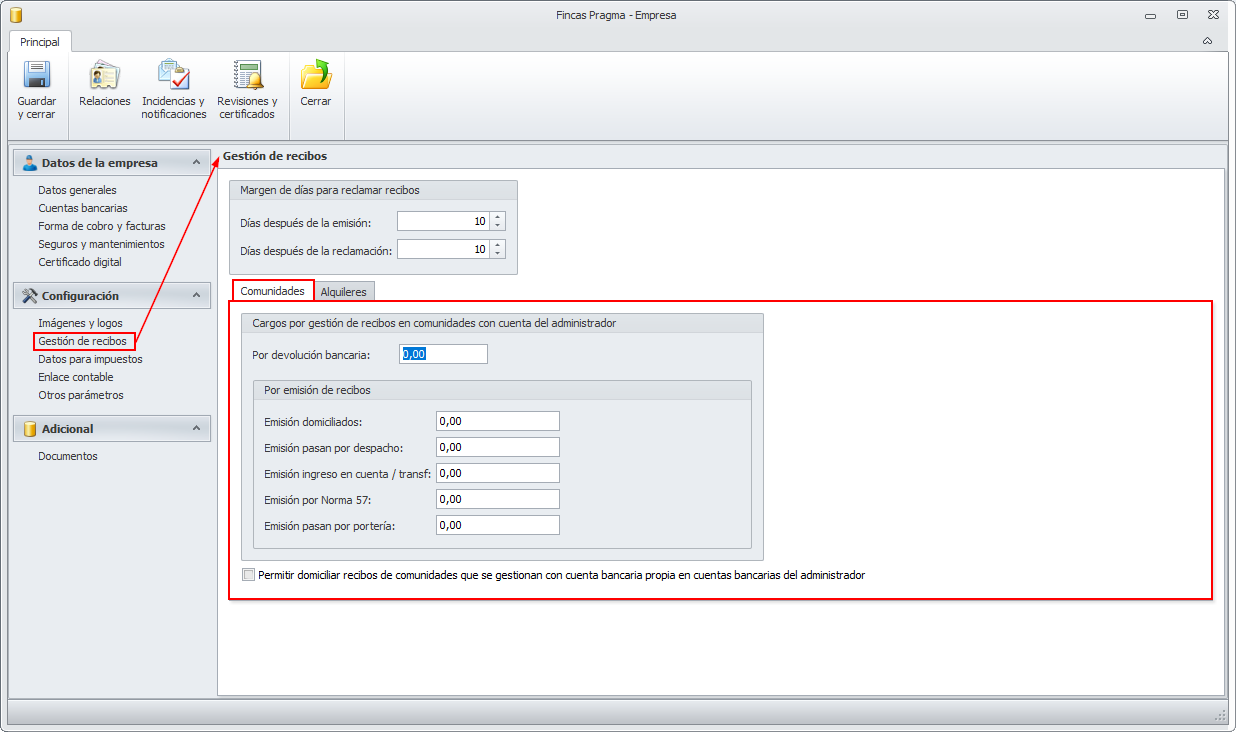This screenshot has width=1236, height=732.
Task: Click the Datos de la empresa person icon
Action: (29, 163)
